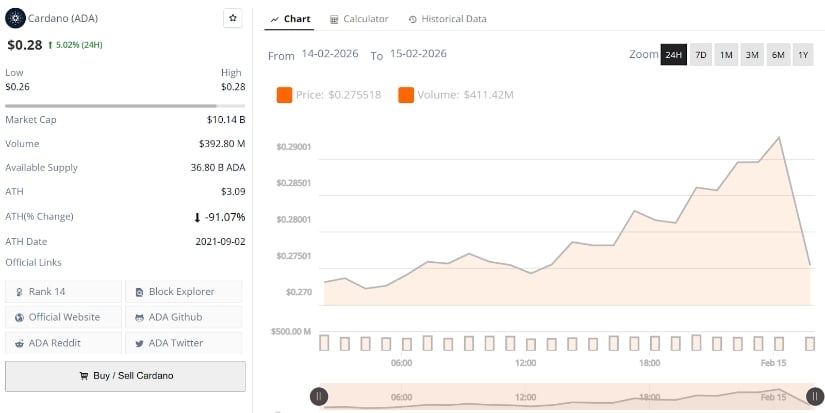
Task: Set the zoom to 1Y
Action: tap(803, 55)
